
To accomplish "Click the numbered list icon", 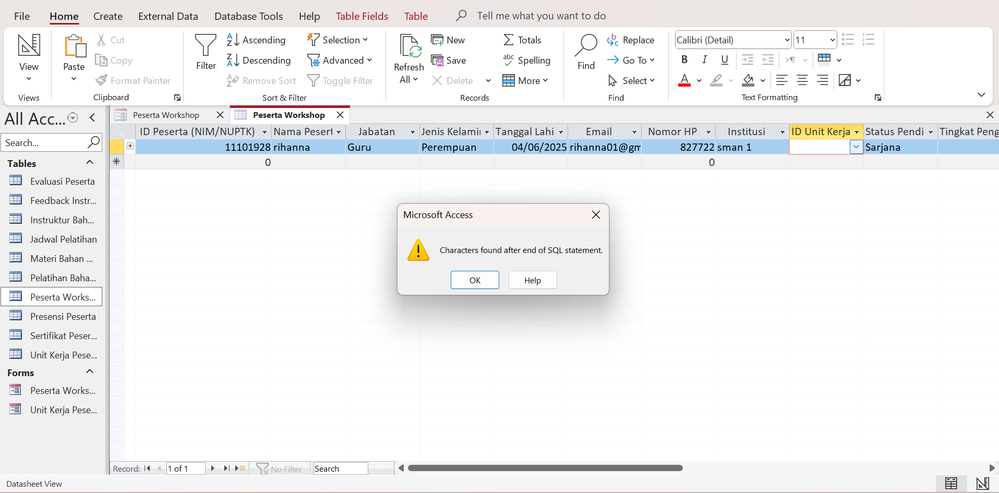I will (x=868, y=40).
